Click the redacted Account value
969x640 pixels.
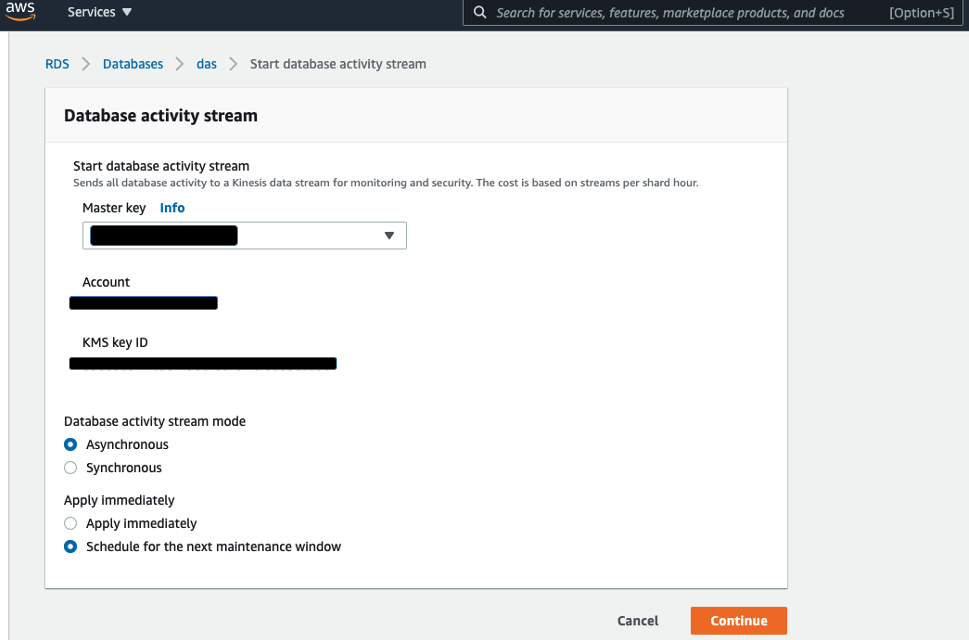[143, 303]
